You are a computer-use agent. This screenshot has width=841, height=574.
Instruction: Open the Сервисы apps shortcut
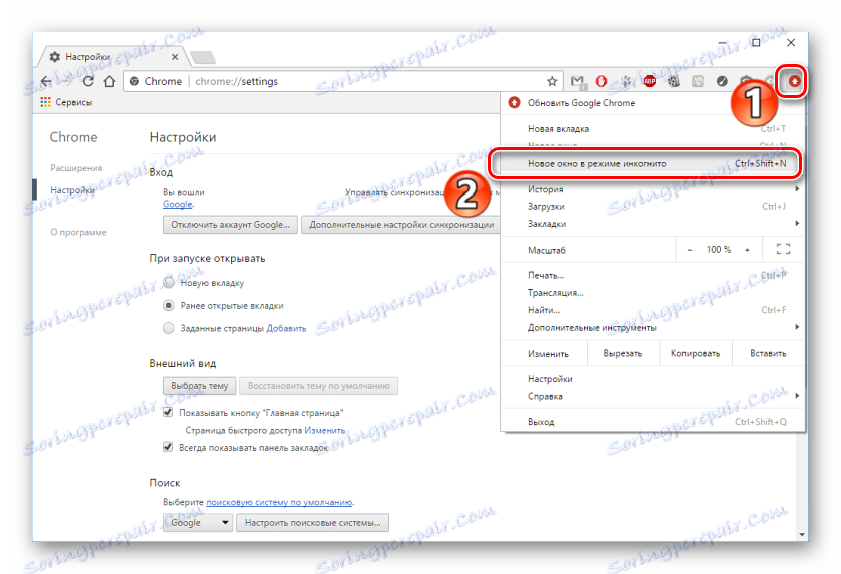(66, 102)
